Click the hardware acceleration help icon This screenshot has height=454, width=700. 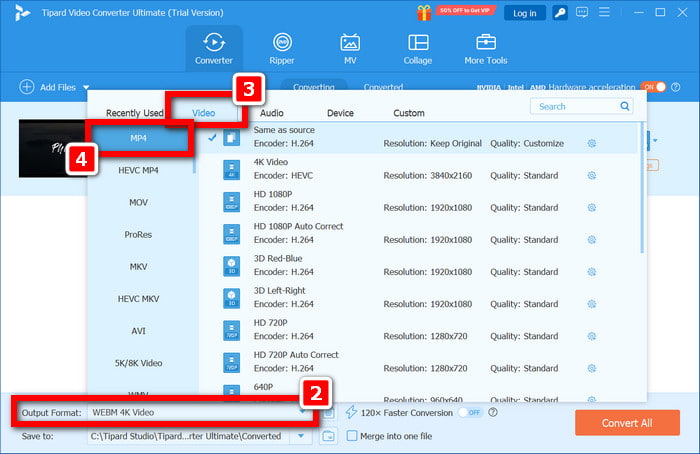[x=675, y=87]
